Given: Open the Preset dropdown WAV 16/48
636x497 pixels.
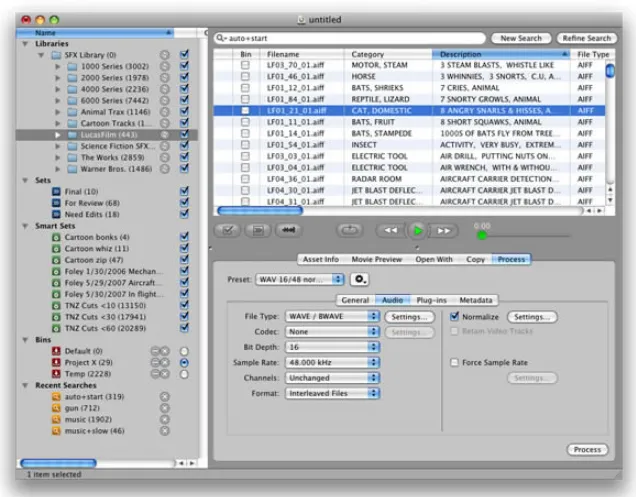Looking at the screenshot, I should (300, 279).
